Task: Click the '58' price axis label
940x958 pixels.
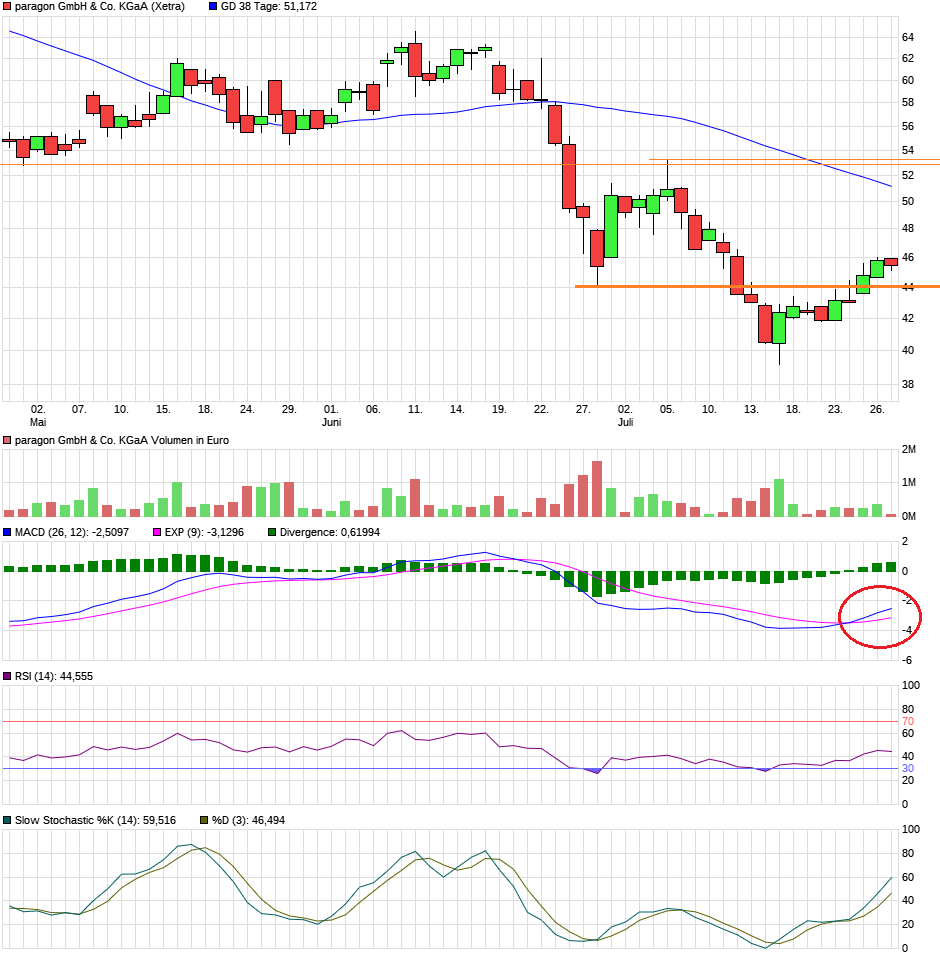Action: [908, 103]
